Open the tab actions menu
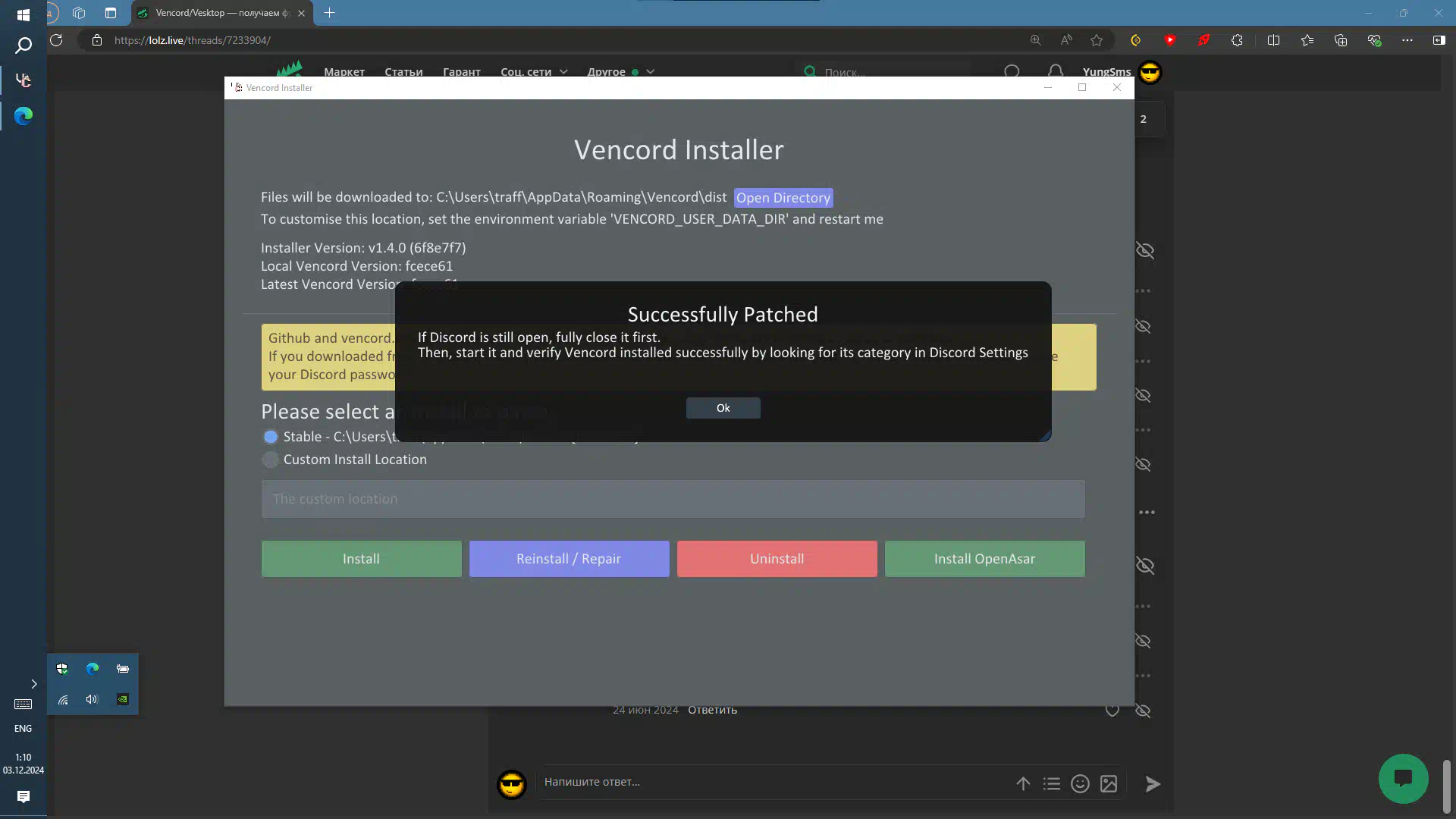This screenshot has height=819, width=1456. 111,13
